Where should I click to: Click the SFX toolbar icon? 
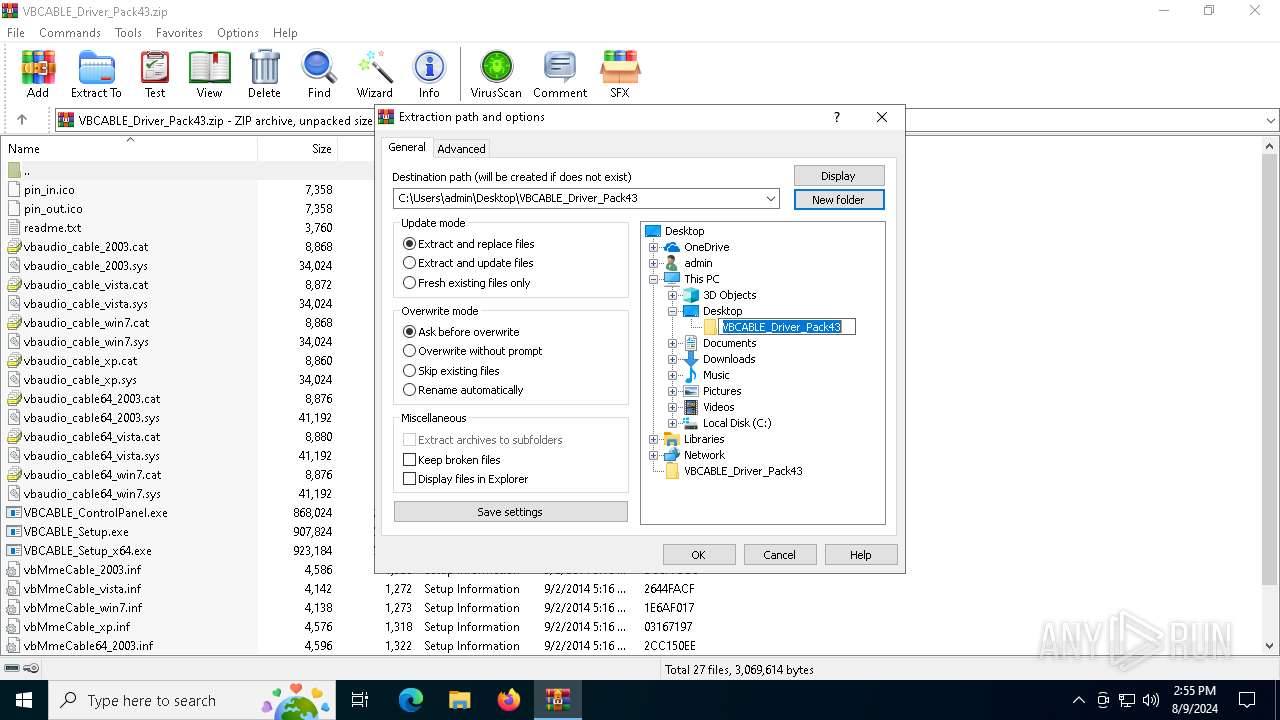point(620,74)
